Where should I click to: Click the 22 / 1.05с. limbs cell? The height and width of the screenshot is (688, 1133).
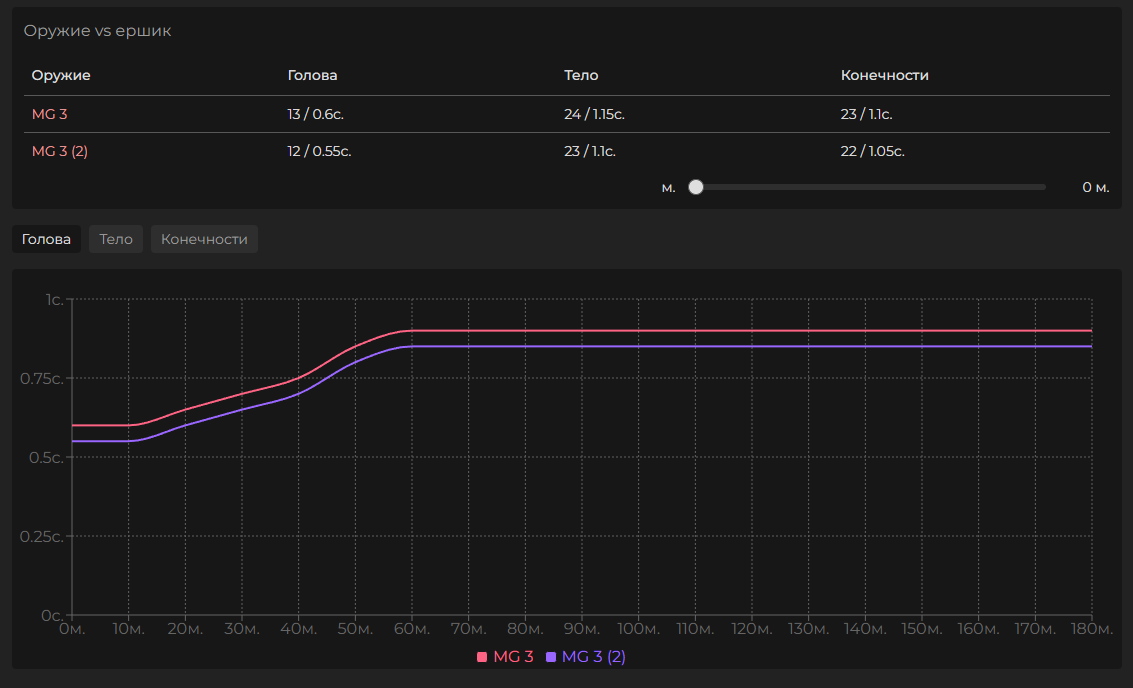click(870, 151)
